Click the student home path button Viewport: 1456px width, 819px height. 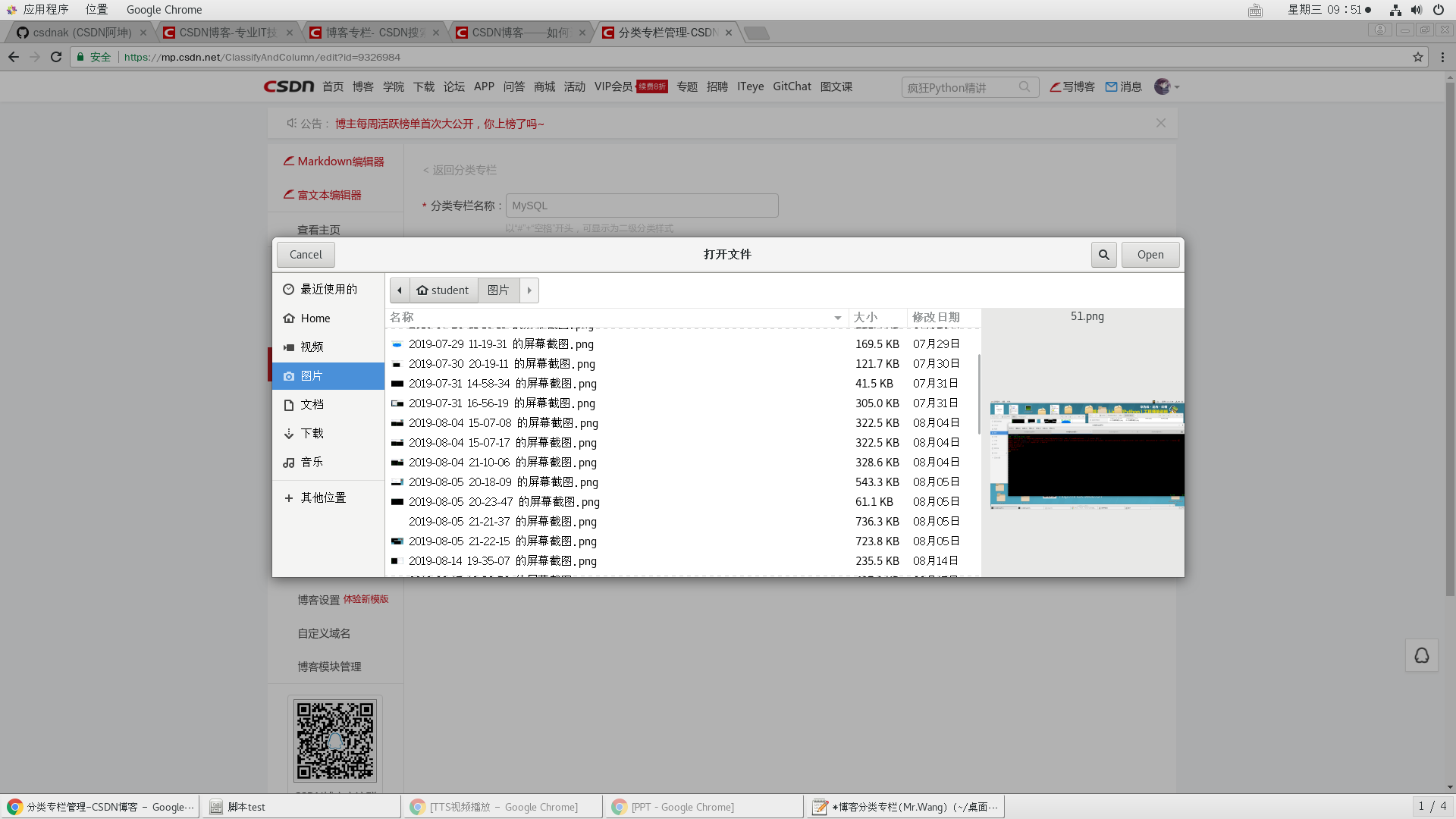(444, 290)
